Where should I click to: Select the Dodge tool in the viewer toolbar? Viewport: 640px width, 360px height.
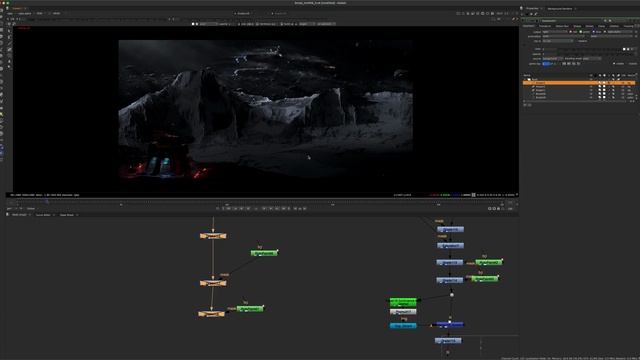click(9, 68)
